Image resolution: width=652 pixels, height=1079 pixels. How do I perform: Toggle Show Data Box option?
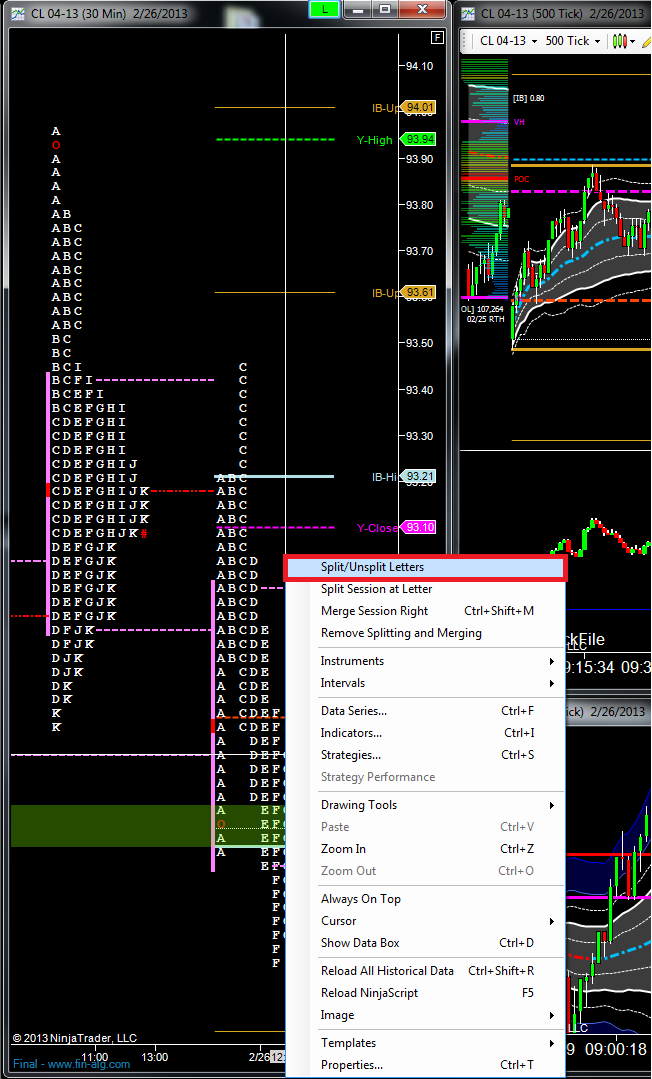pos(425,943)
